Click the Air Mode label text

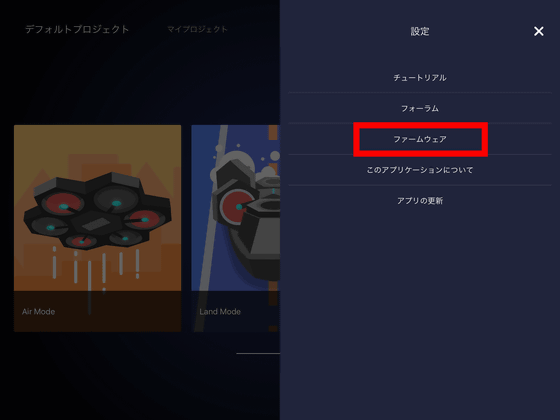pos(39,311)
